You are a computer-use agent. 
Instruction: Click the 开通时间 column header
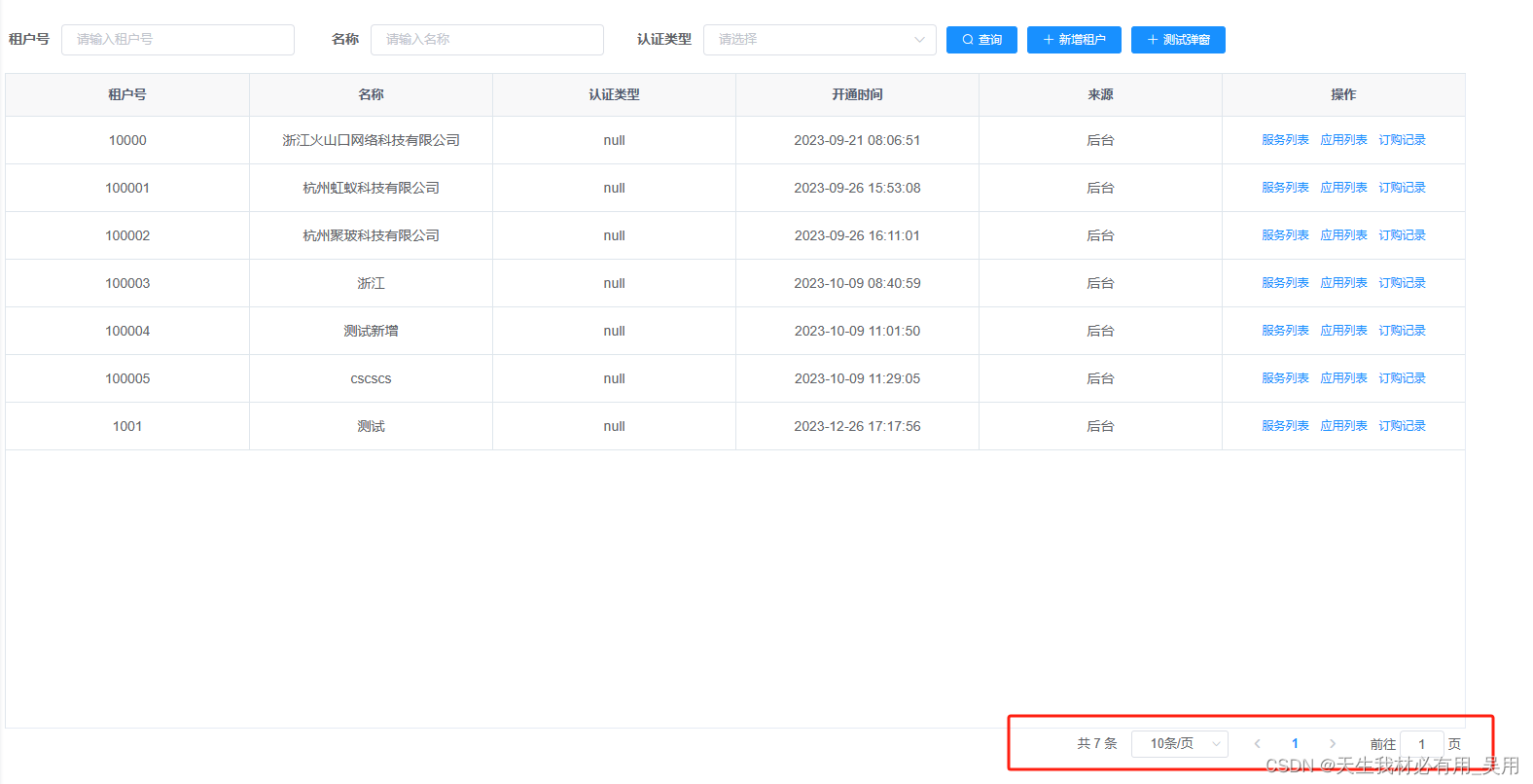(857, 94)
